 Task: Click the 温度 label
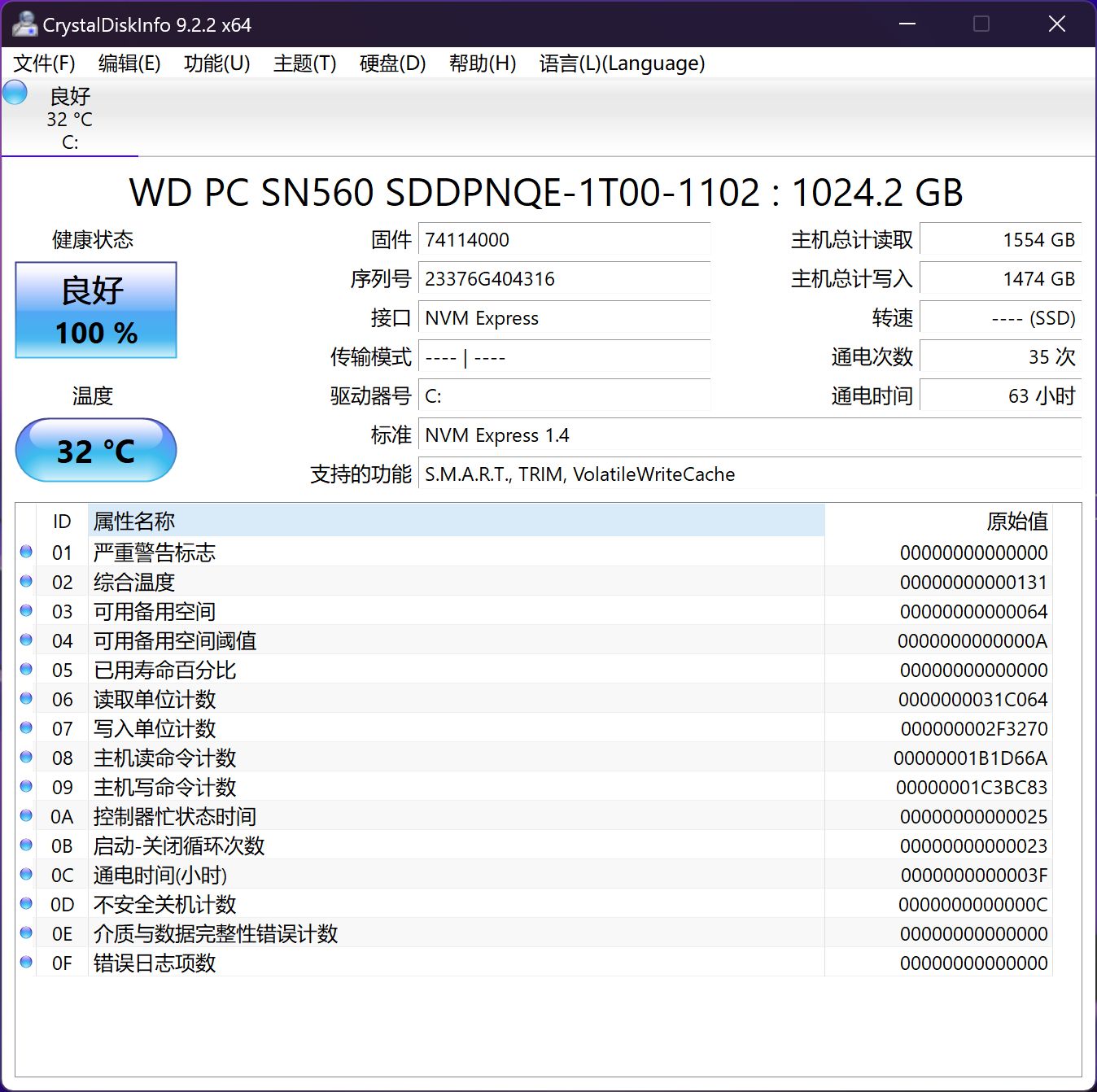coord(93,396)
